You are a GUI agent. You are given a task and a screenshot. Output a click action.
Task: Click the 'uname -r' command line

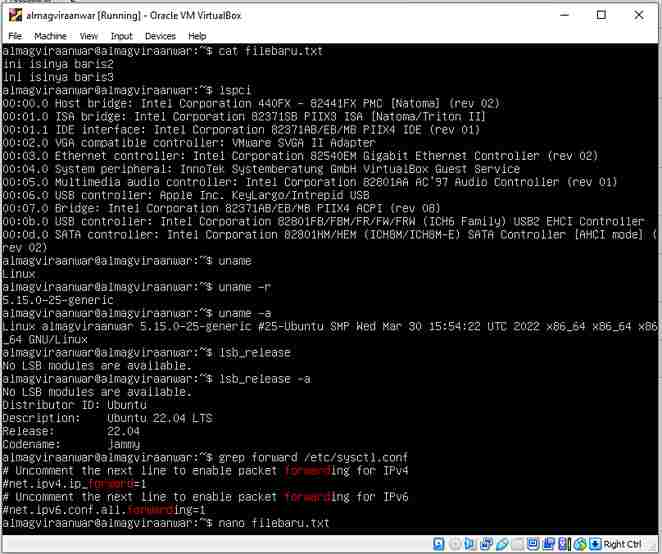136,287
